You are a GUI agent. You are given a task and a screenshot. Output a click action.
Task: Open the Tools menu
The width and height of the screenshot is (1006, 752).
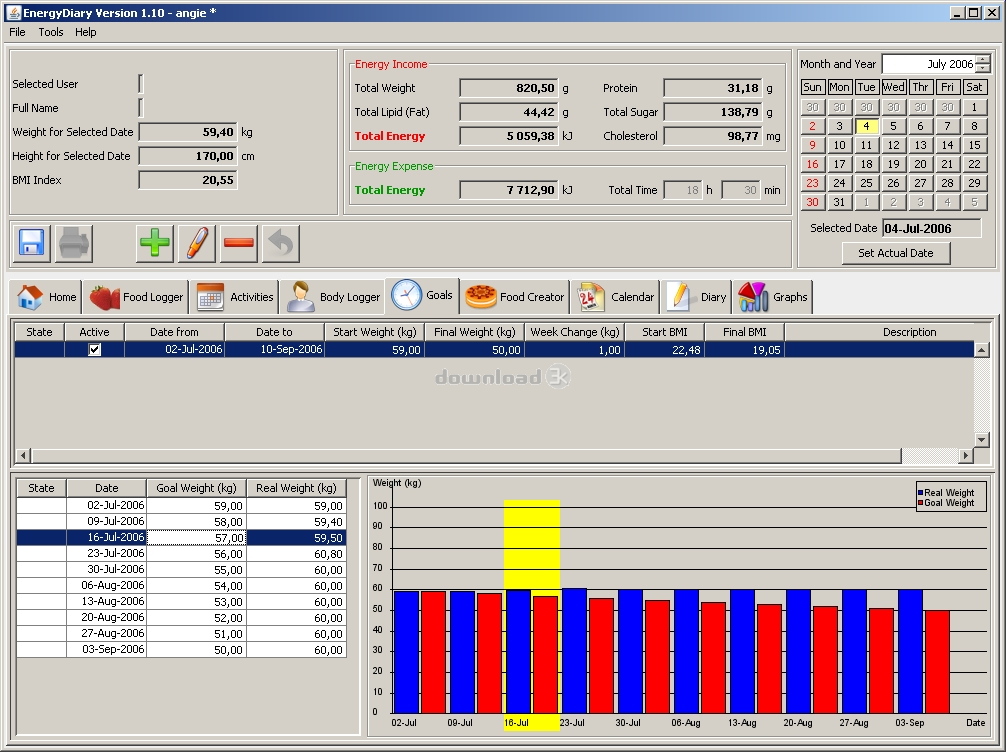51,32
